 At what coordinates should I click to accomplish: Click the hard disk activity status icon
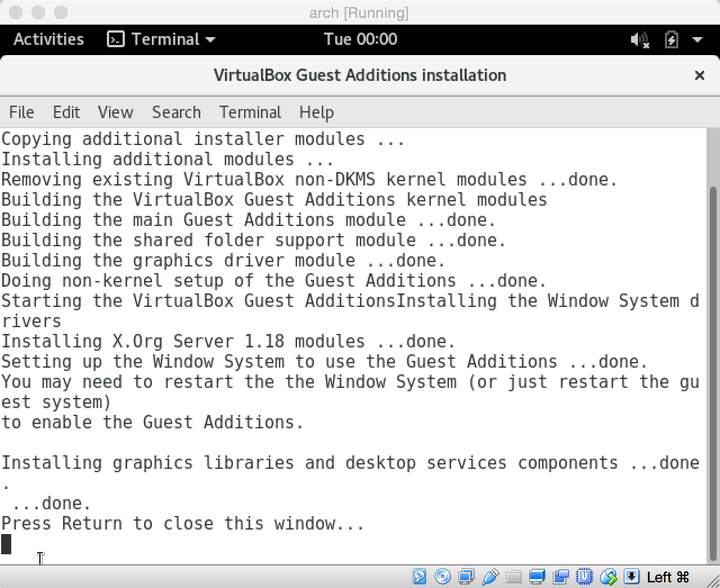pyautogui.click(x=419, y=577)
